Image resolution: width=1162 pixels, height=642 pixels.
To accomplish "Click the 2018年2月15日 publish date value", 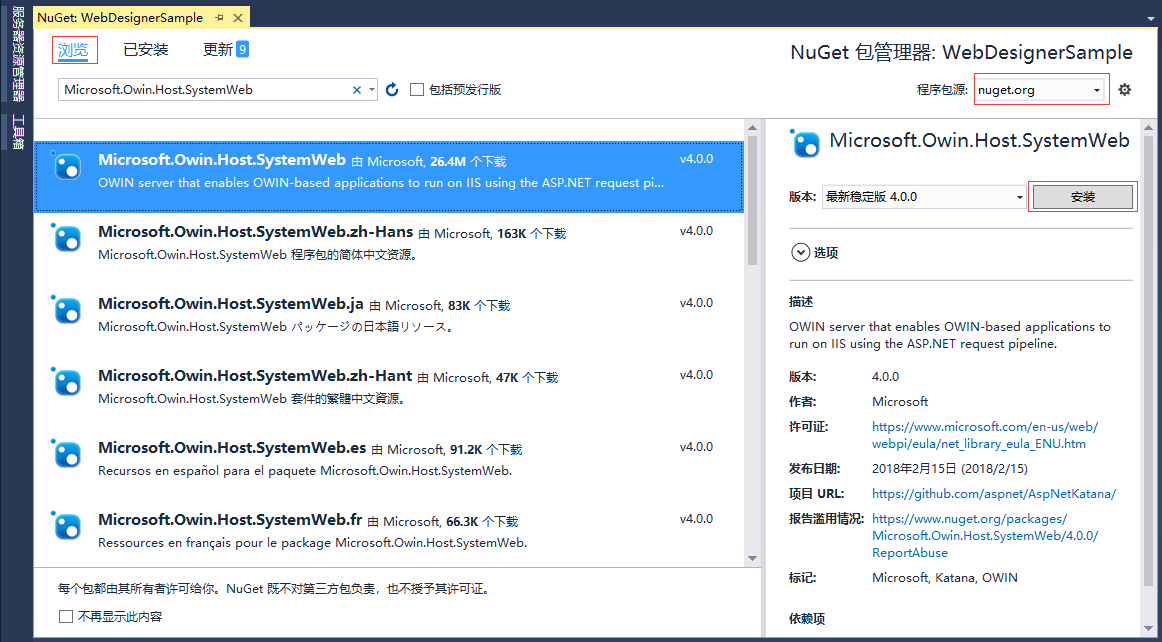I will pos(950,469).
